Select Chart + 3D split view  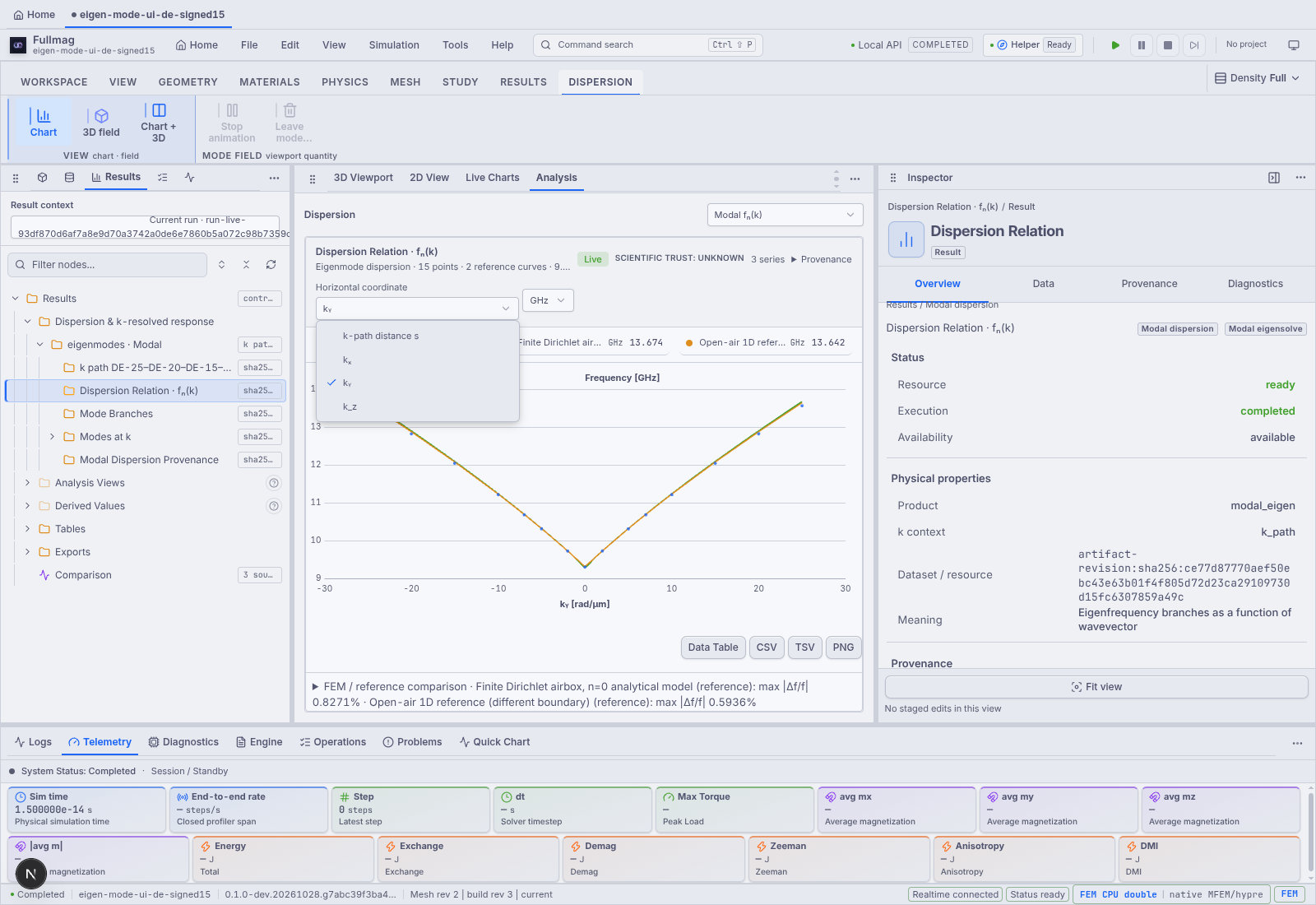pyautogui.click(x=159, y=123)
